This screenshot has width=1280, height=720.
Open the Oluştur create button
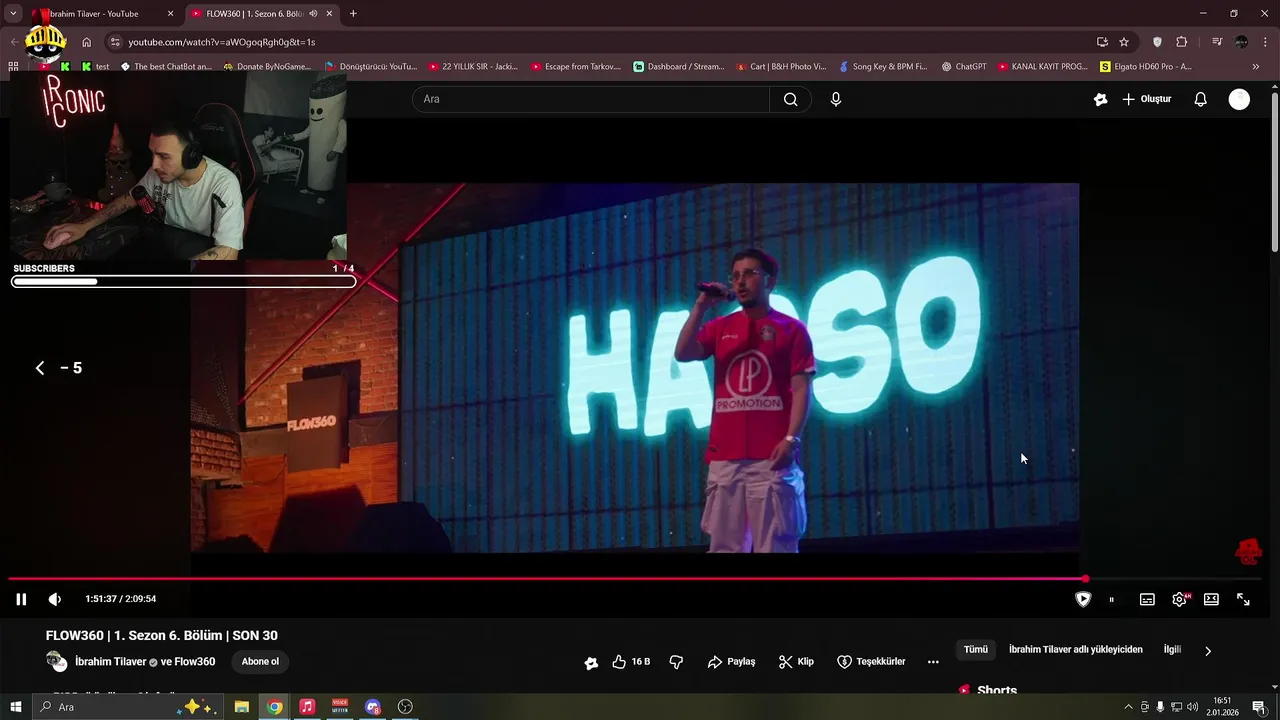(1146, 99)
